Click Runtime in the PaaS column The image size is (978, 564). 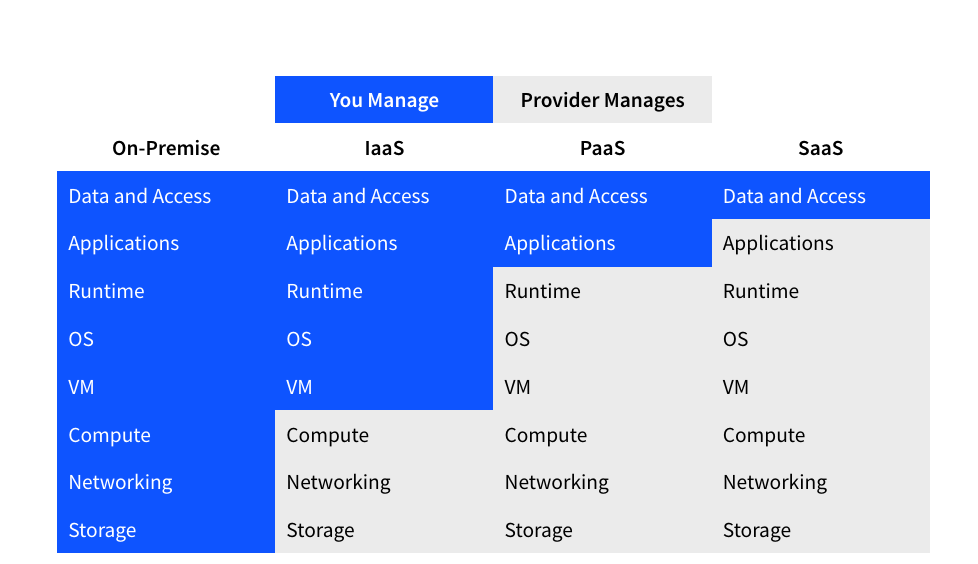click(x=542, y=291)
